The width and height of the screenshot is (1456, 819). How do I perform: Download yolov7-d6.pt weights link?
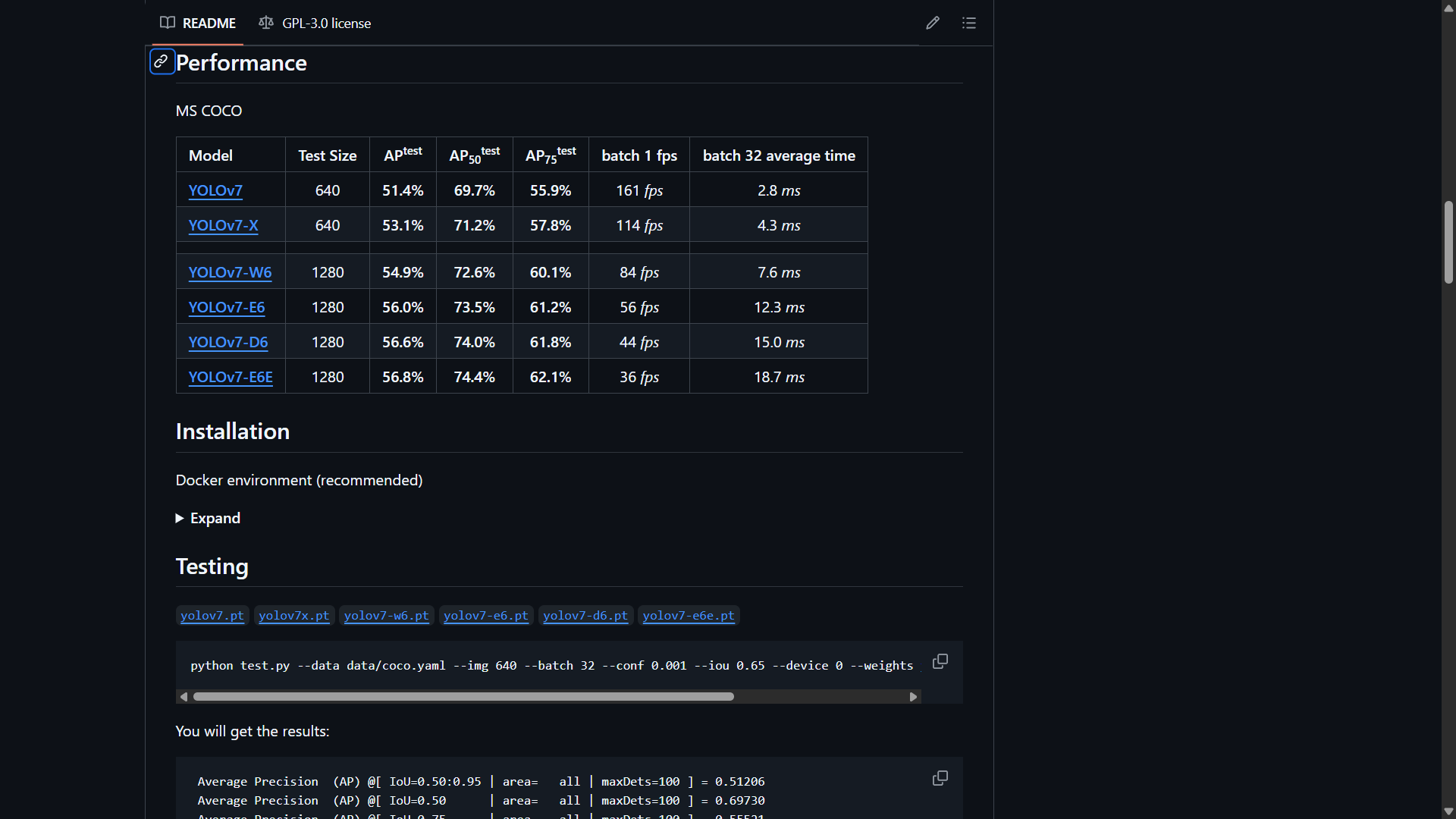pos(585,615)
